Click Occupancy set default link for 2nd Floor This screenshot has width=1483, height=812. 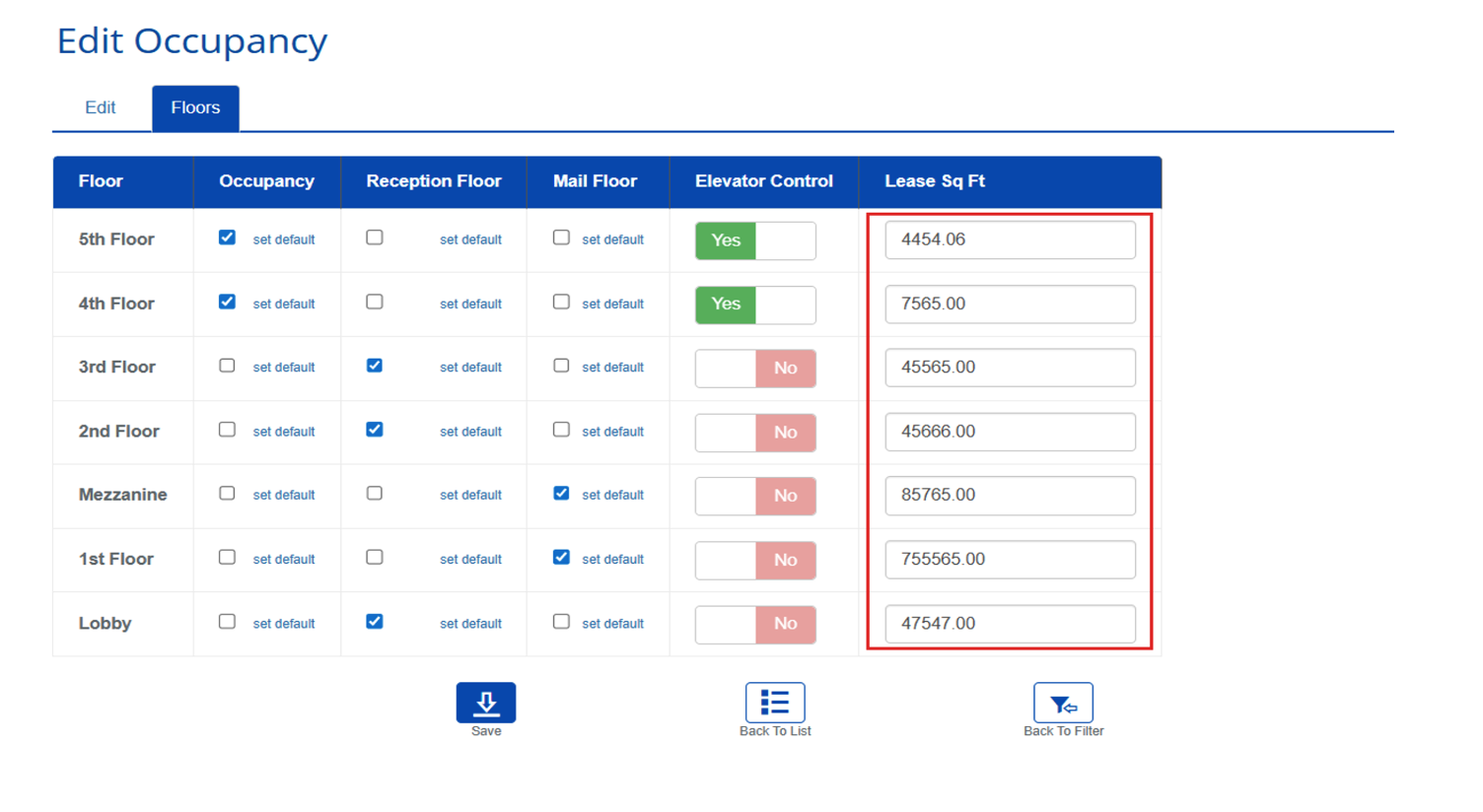point(284,432)
